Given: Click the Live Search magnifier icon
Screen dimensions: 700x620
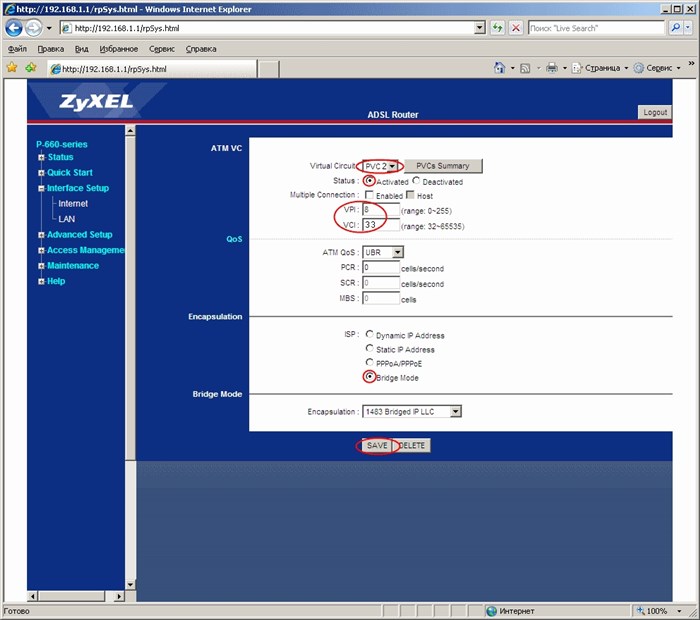Looking at the screenshot, I should coord(675,28).
